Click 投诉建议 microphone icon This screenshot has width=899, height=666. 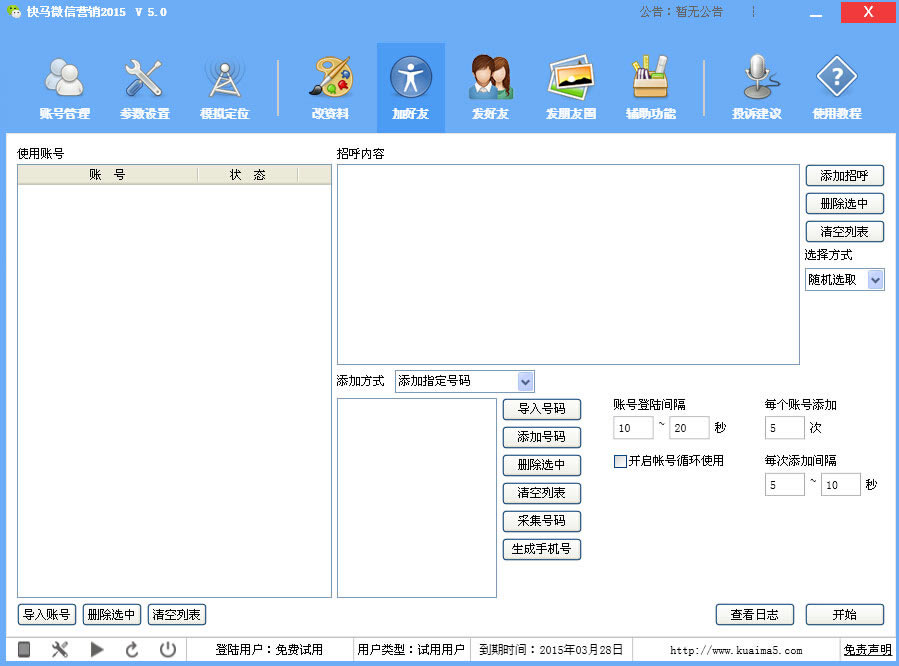tap(756, 80)
